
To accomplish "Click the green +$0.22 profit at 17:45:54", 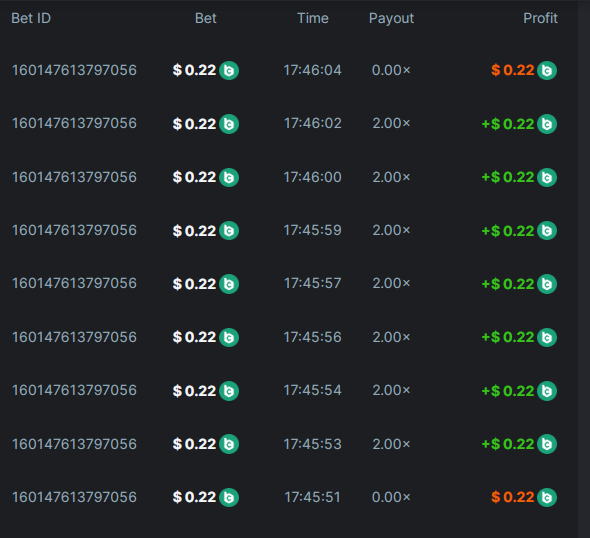I will pyautogui.click(x=508, y=391).
